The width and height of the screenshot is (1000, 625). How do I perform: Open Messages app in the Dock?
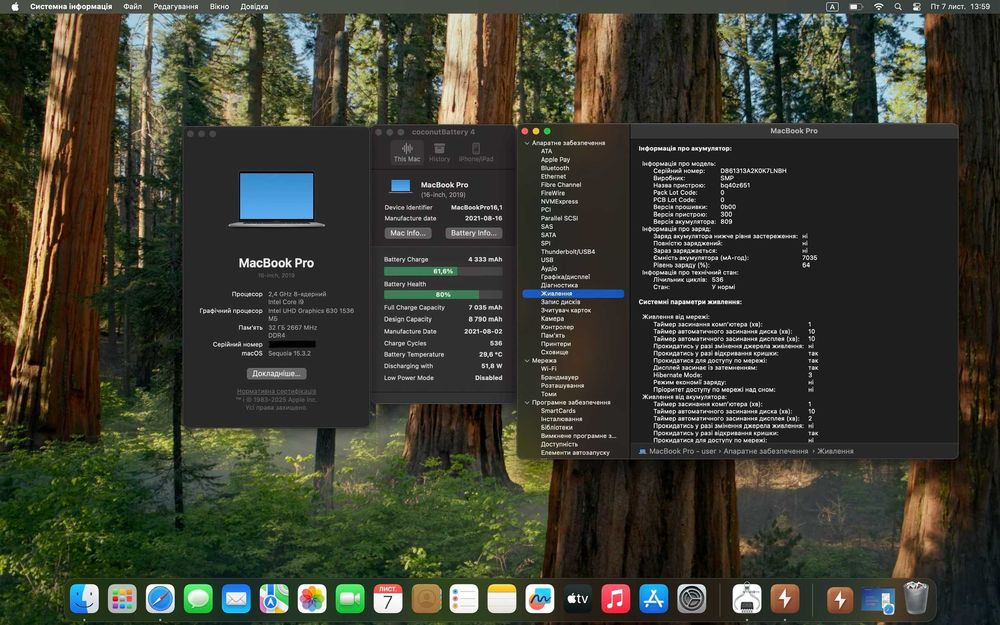pyautogui.click(x=198, y=599)
